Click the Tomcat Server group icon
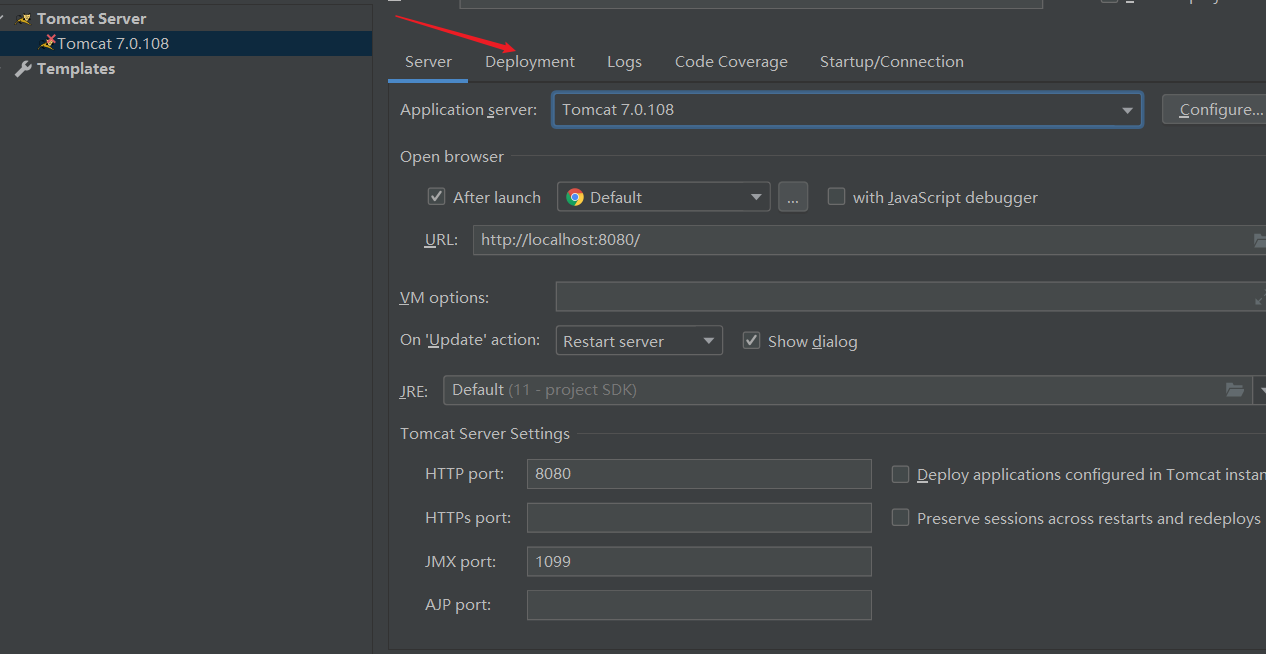 24,19
